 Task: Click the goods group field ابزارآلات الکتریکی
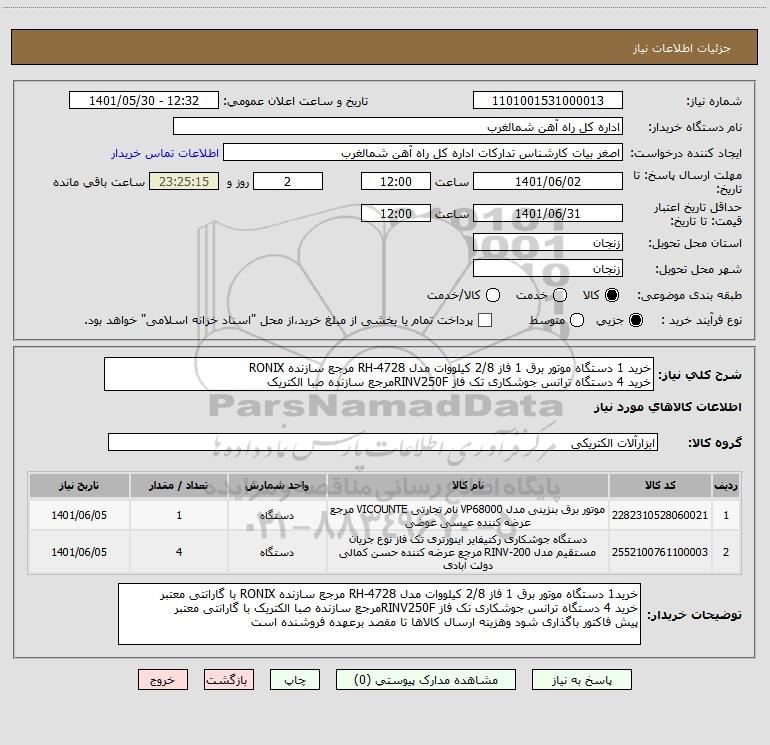pyautogui.click(x=383, y=442)
